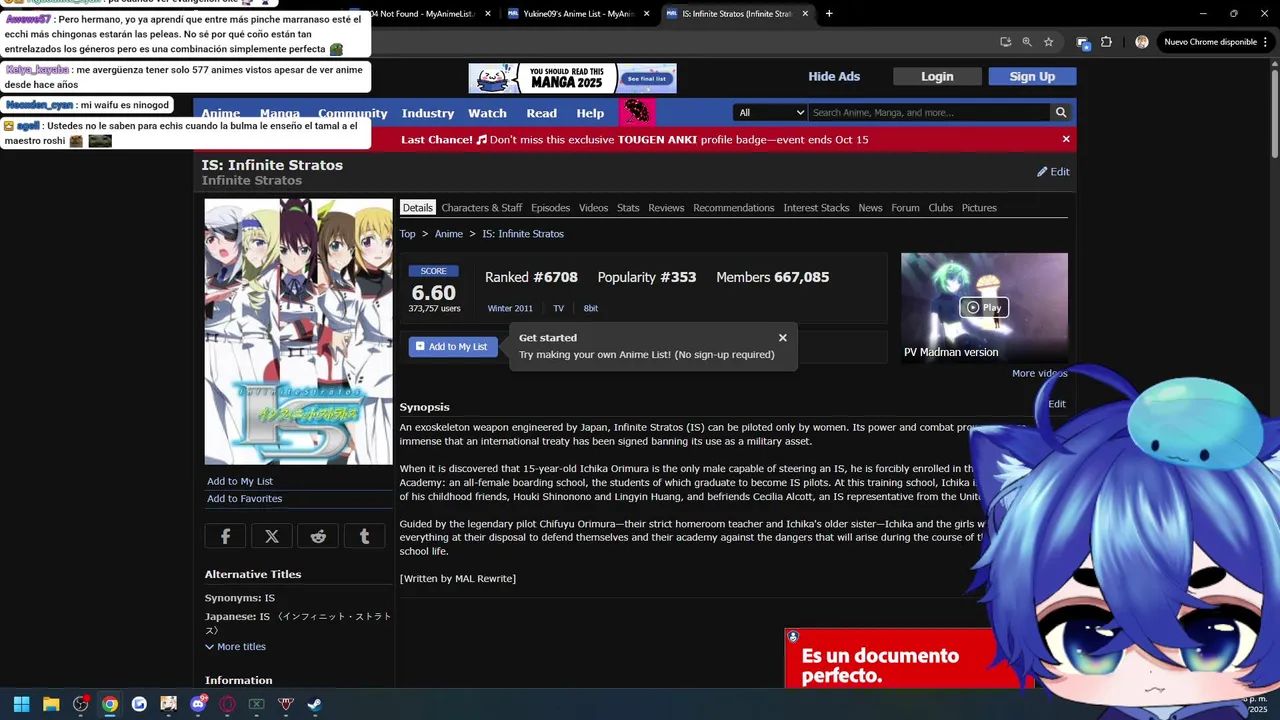Switch to the News tab

pos(870,208)
